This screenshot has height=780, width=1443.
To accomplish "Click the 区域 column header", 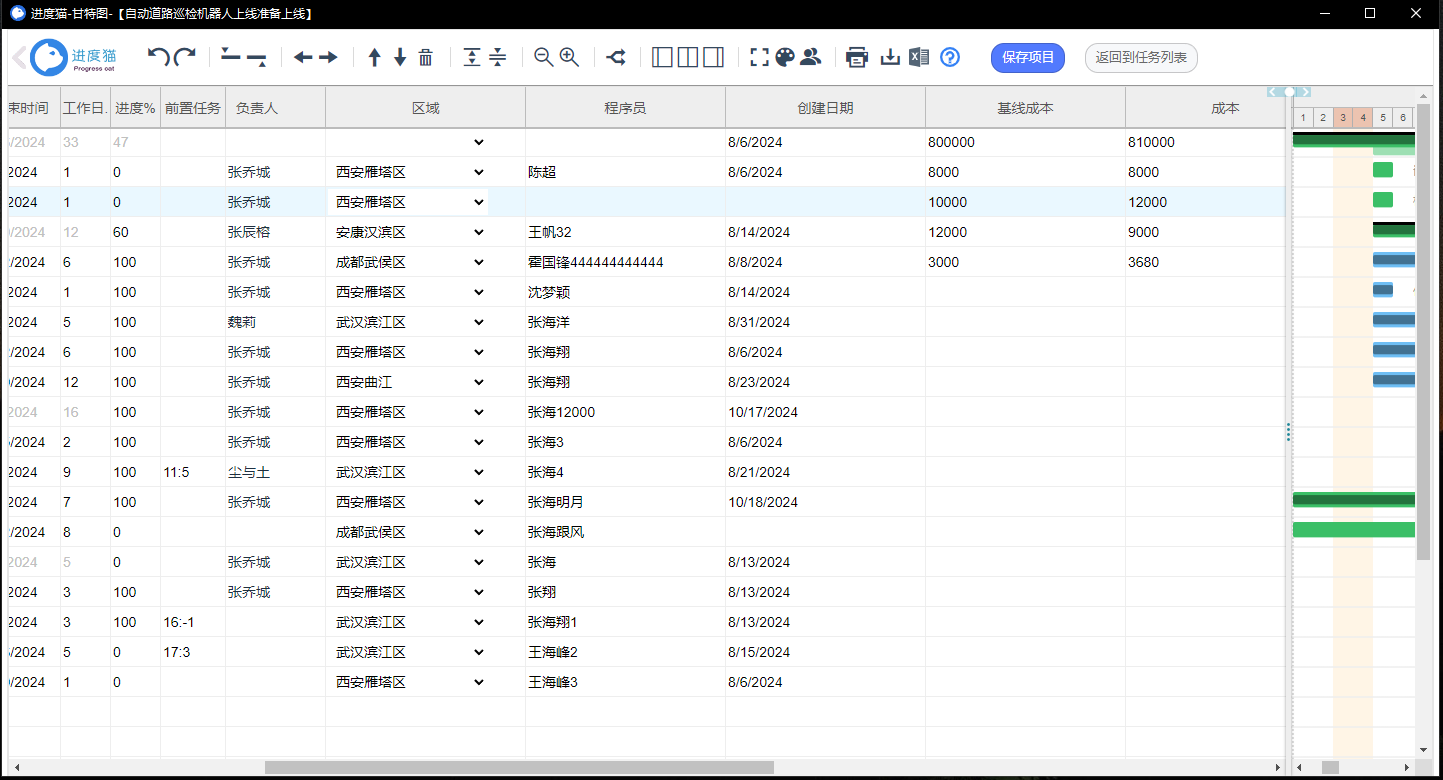I will point(425,108).
